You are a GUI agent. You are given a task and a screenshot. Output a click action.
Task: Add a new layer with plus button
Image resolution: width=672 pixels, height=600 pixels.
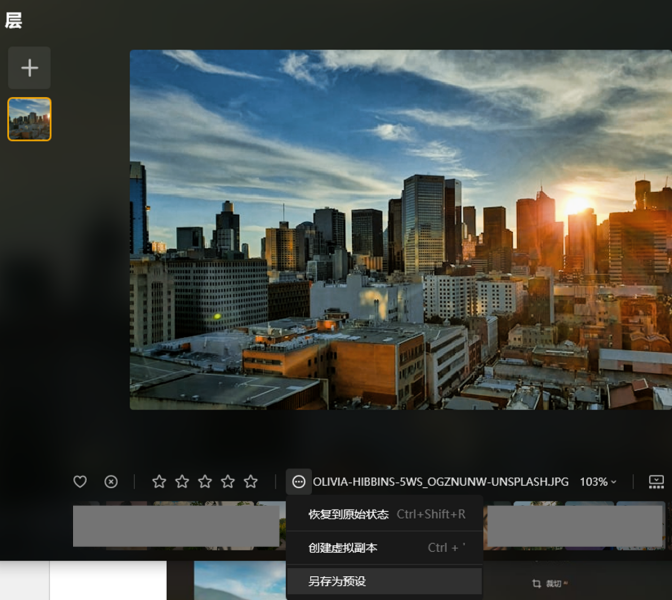click(x=29, y=68)
